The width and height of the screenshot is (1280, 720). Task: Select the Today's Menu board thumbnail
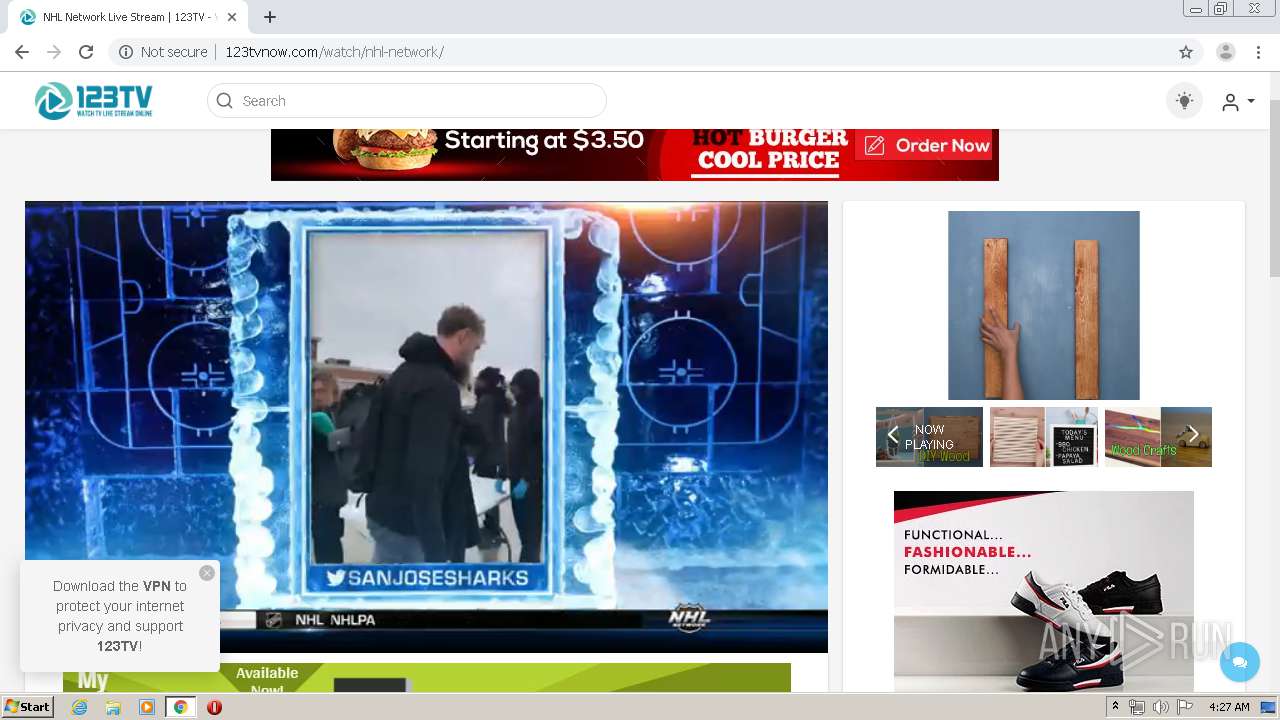(x=1044, y=437)
